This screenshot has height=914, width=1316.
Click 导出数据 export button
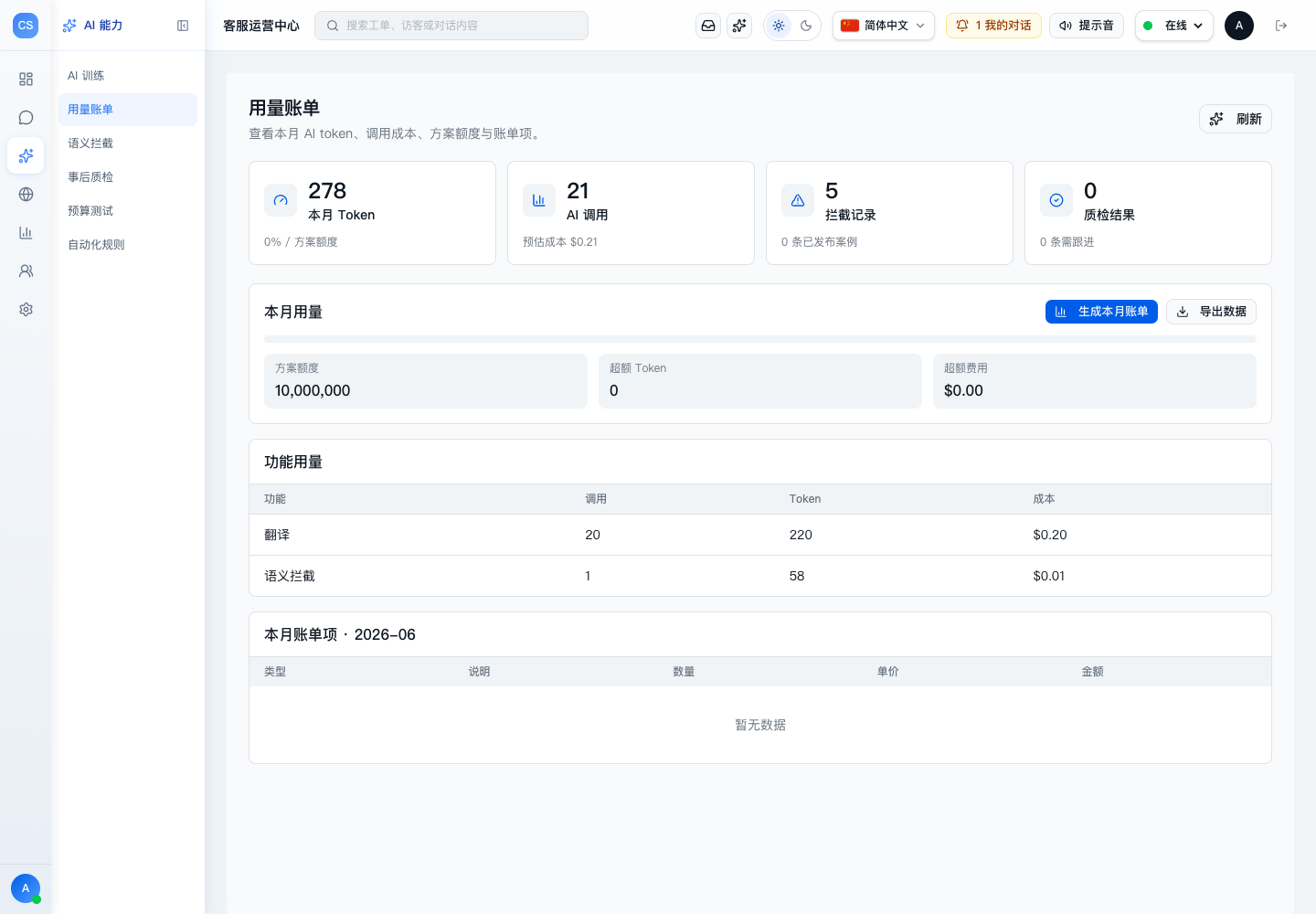(x=1211, y=312)
